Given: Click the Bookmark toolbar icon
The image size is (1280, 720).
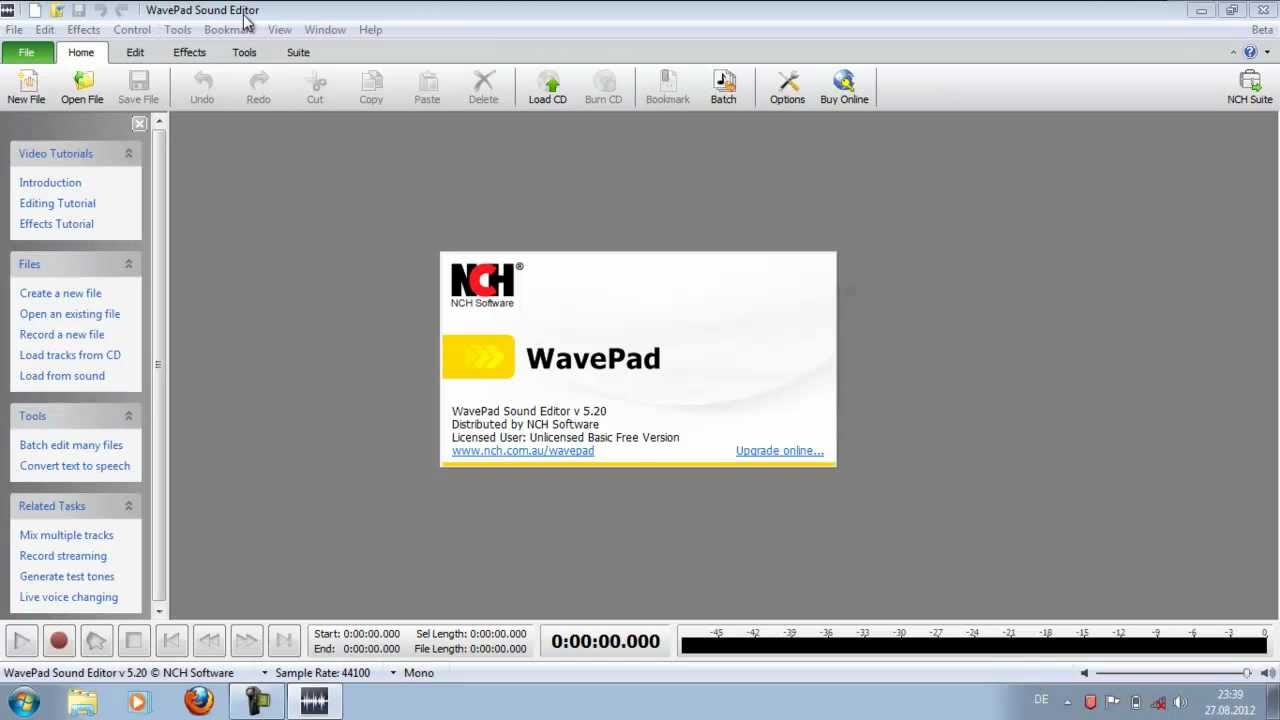Looking at the screenshot, I should [667, 87].
